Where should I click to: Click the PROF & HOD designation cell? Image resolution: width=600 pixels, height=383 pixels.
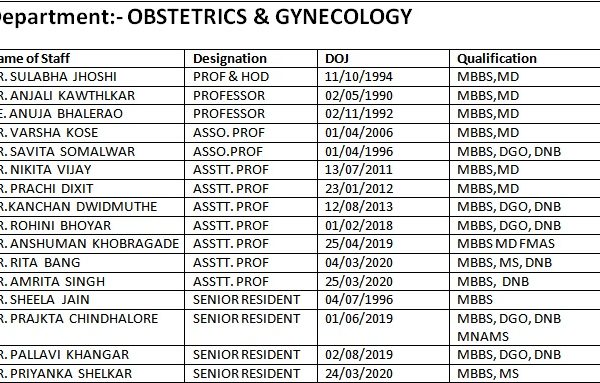pyautogui.click(x=251, y=77)
